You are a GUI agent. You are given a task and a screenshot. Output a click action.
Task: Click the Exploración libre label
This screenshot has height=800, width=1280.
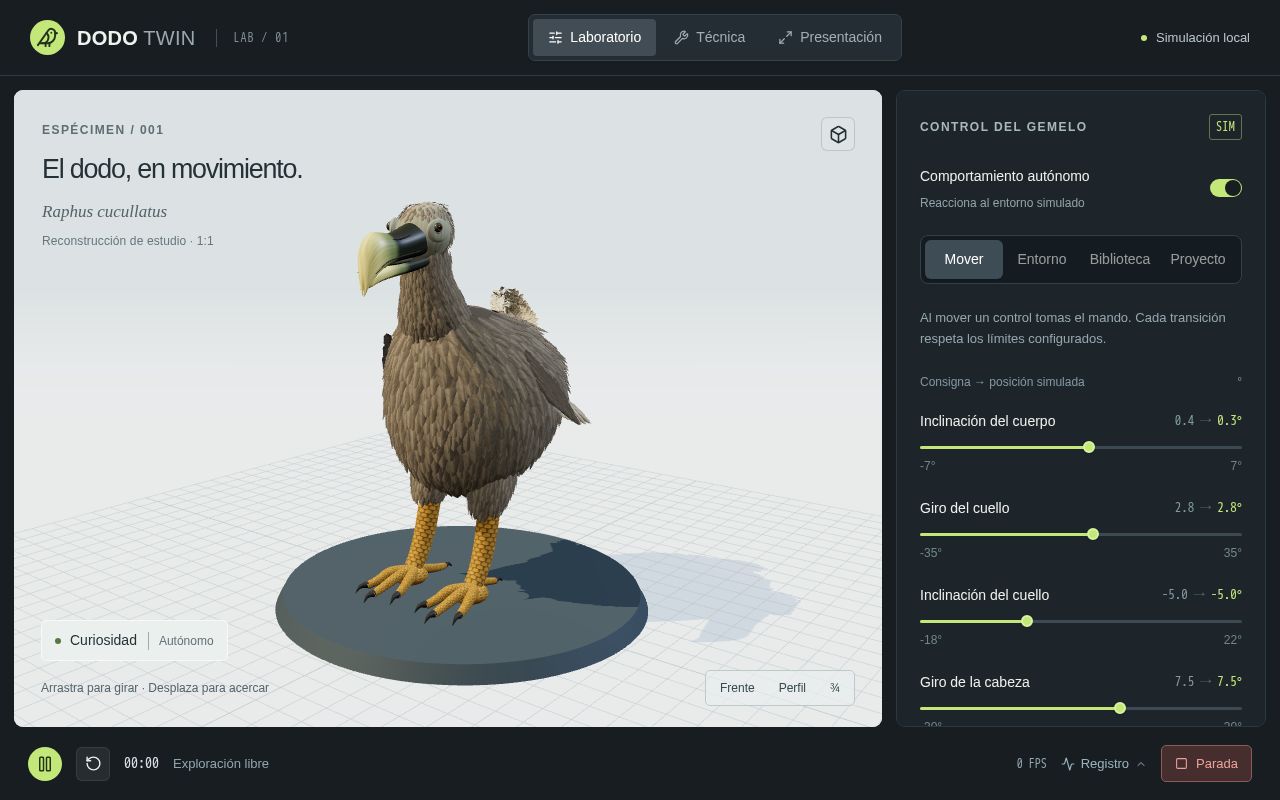[221, 764]
